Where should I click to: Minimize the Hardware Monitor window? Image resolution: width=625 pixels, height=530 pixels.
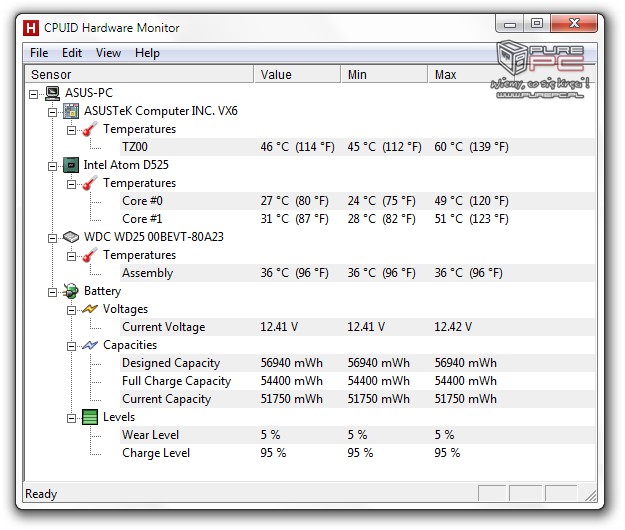coord(510,24)
